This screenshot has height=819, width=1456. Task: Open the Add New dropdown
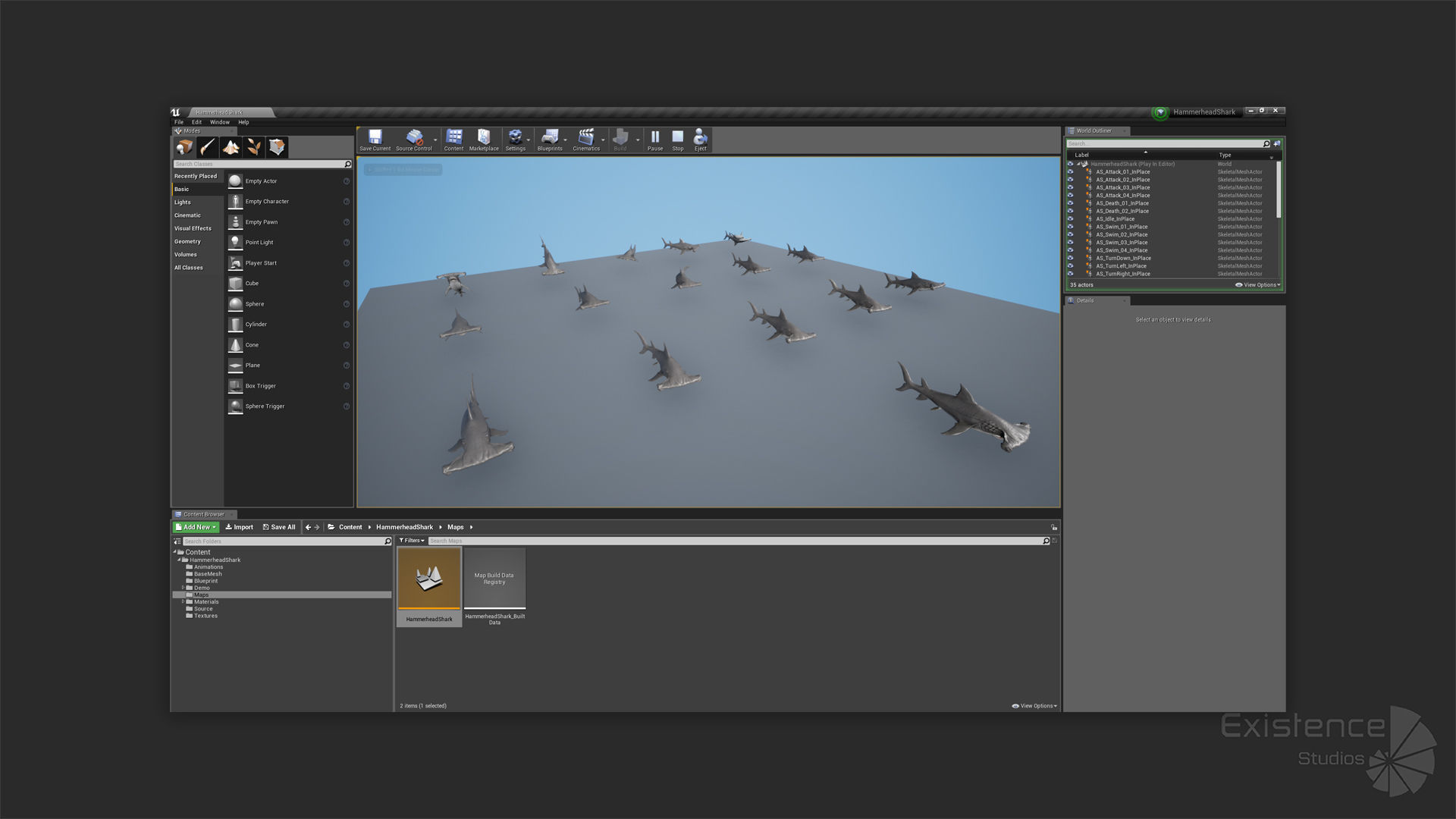point(196,527)
